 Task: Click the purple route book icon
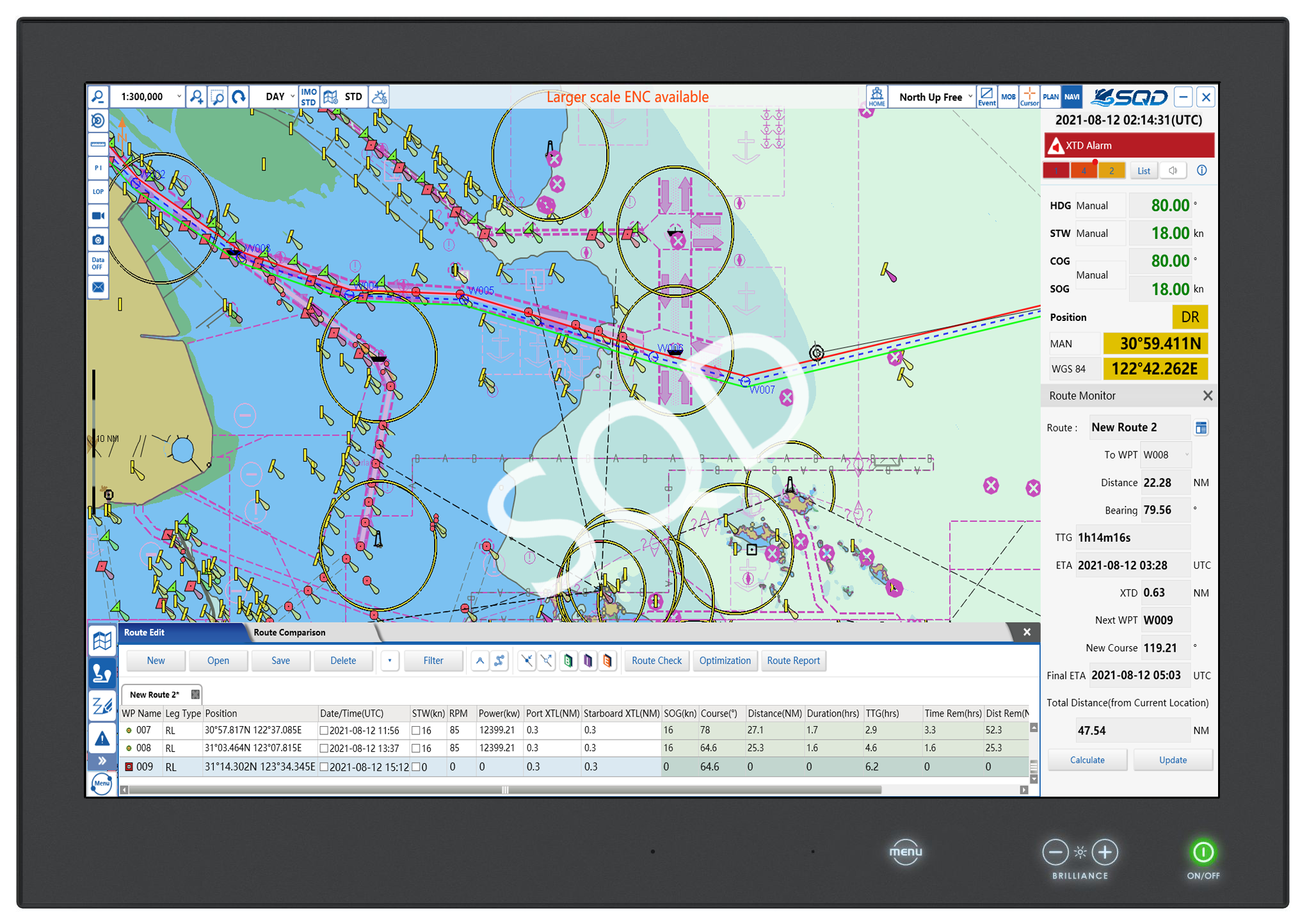pyautogui.click(x=588, y=660)
